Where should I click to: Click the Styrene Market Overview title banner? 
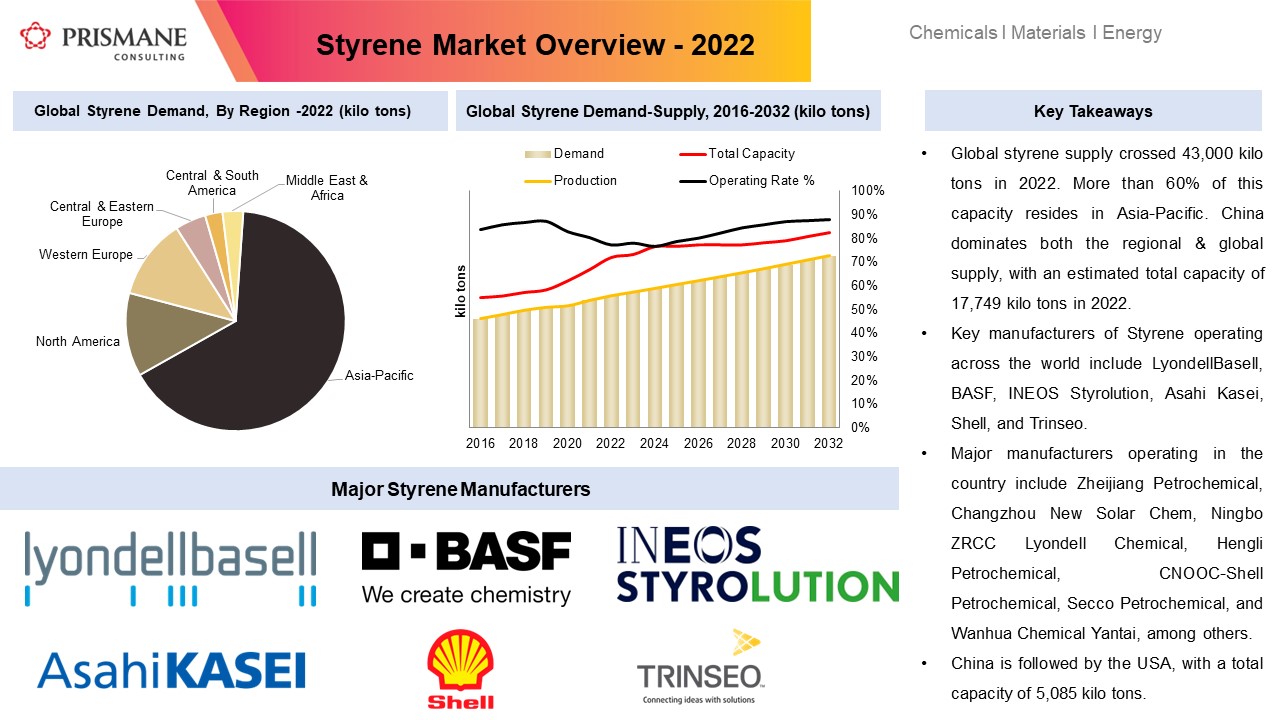(535, 45)
